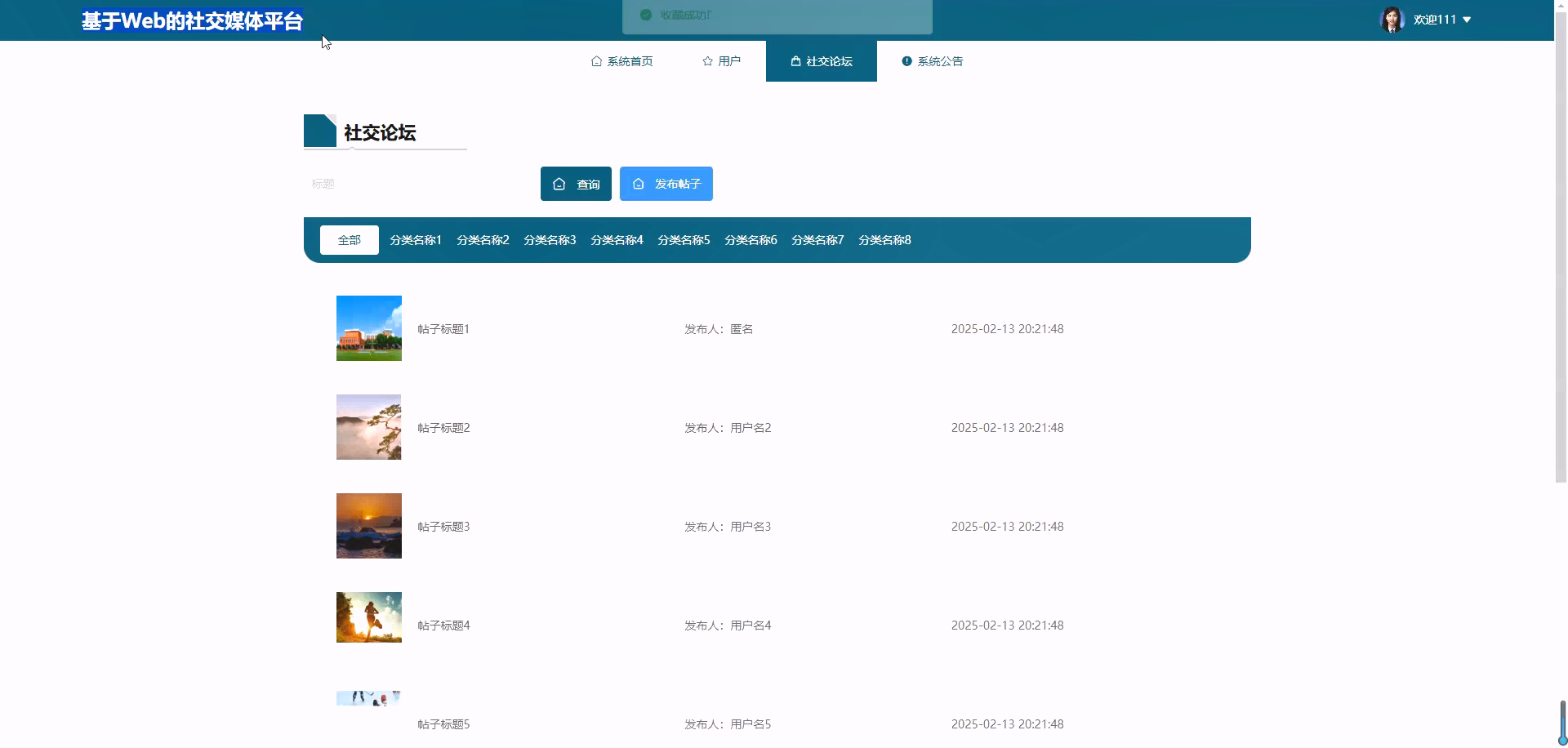Click the 查询 search button
The height and width of the screenshot is (748, 1568).
click(x=576, y=184)
